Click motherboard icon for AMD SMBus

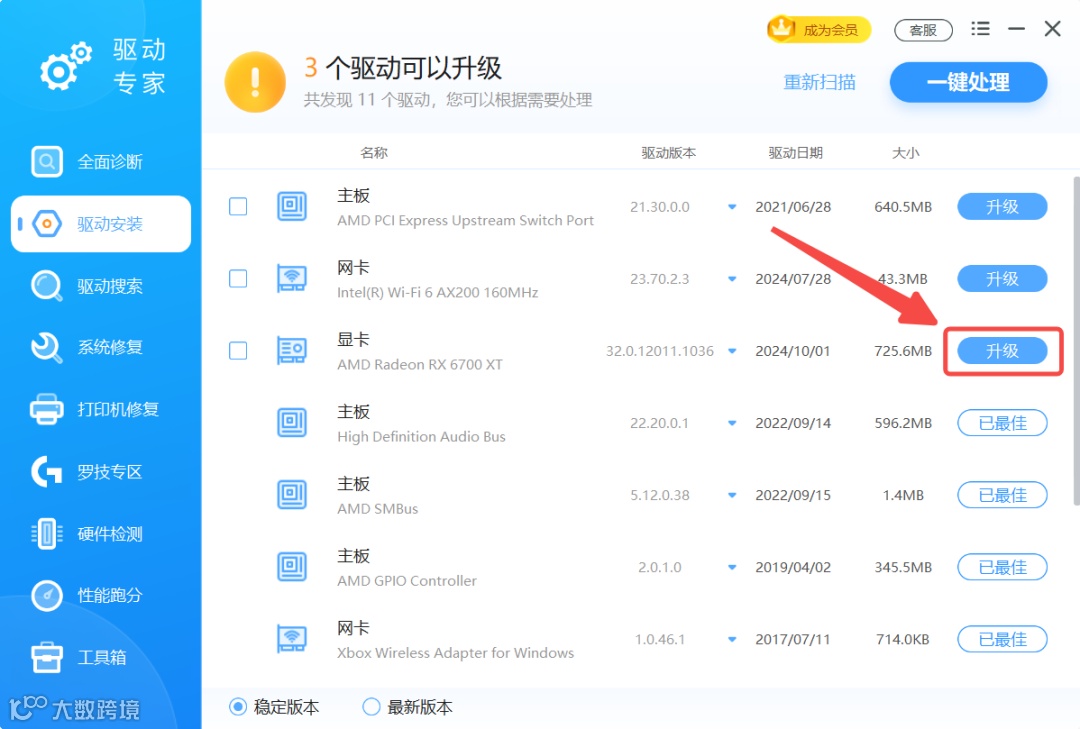(x=292, y=495)
